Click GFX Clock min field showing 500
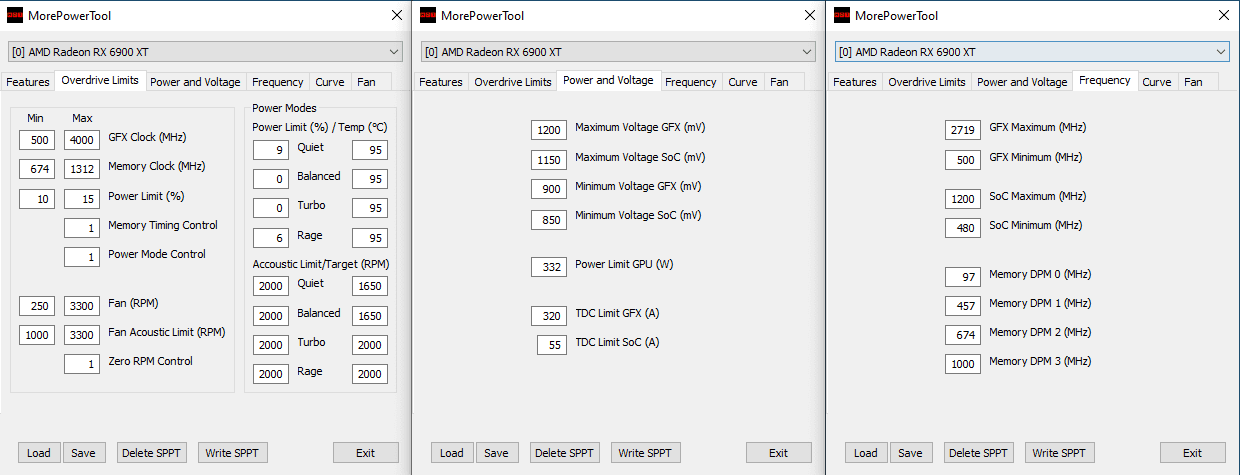This screenshot has height=475, width=1240. (37, 140)
